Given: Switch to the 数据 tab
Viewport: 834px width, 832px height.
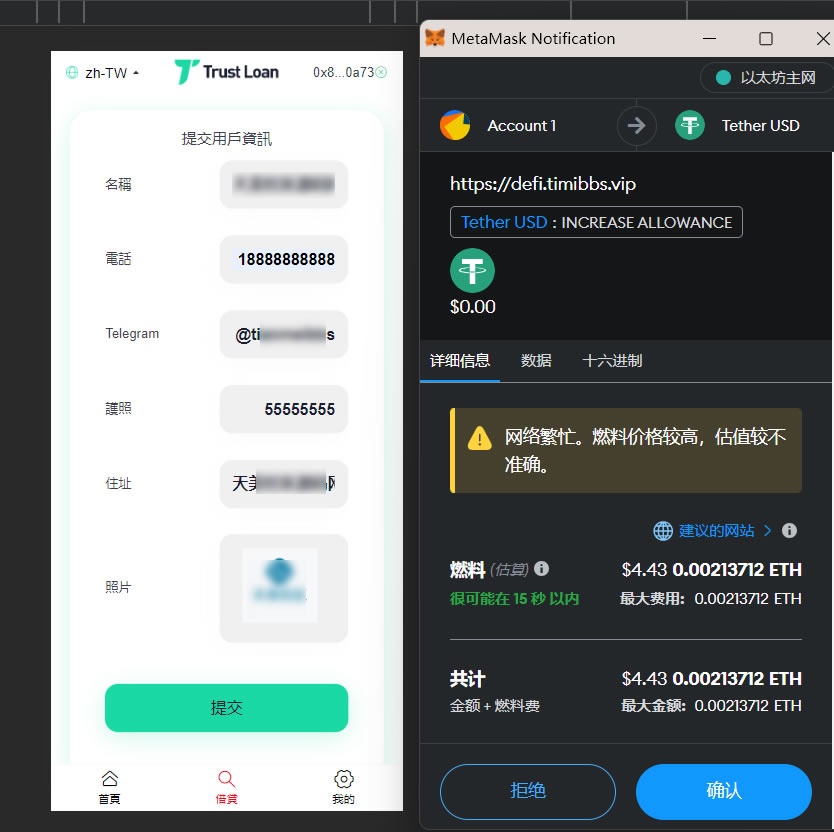Looking at the screenshot, I should [536, 361].
